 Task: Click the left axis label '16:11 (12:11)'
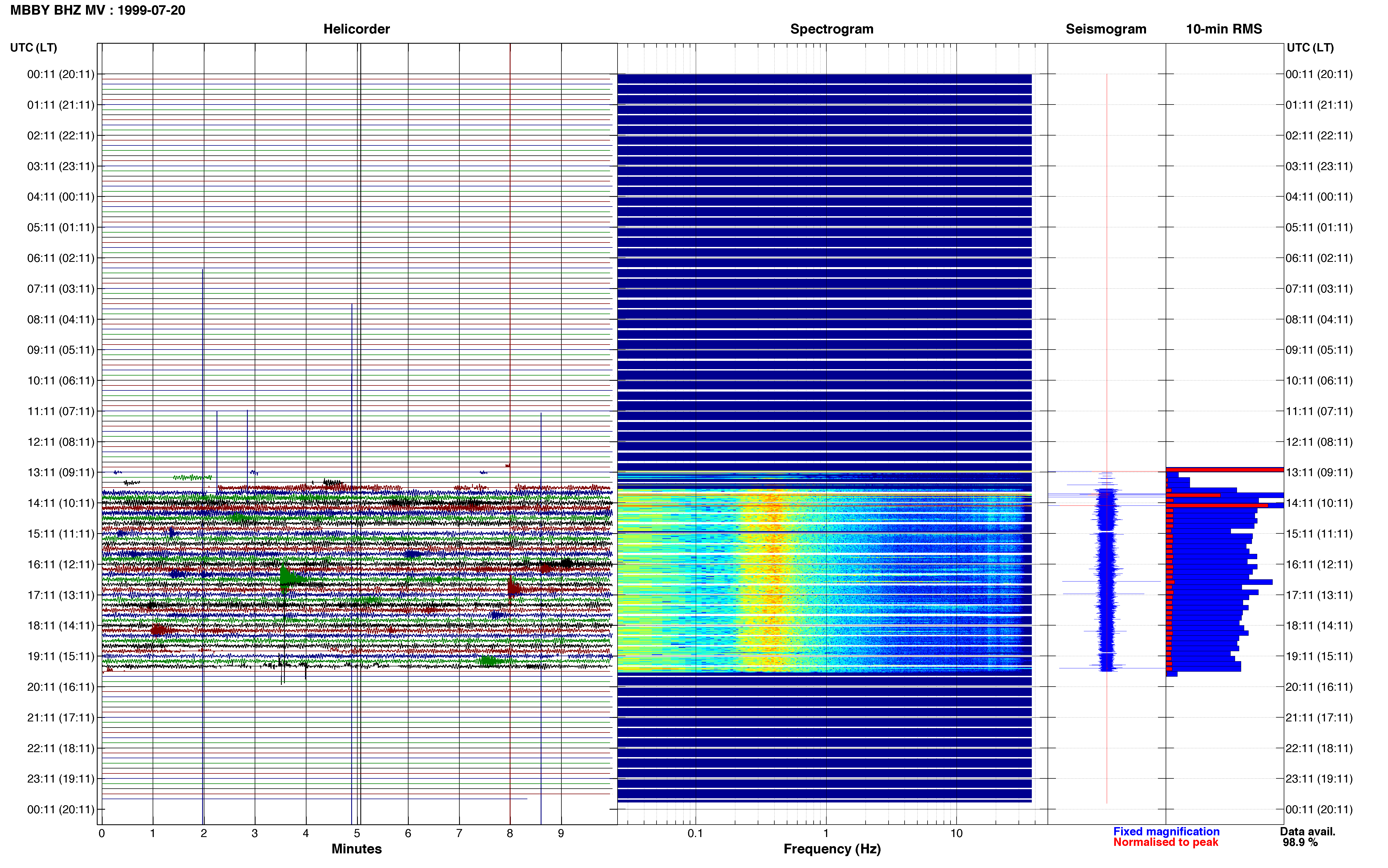pyautogui.click(x=61, y=564)
